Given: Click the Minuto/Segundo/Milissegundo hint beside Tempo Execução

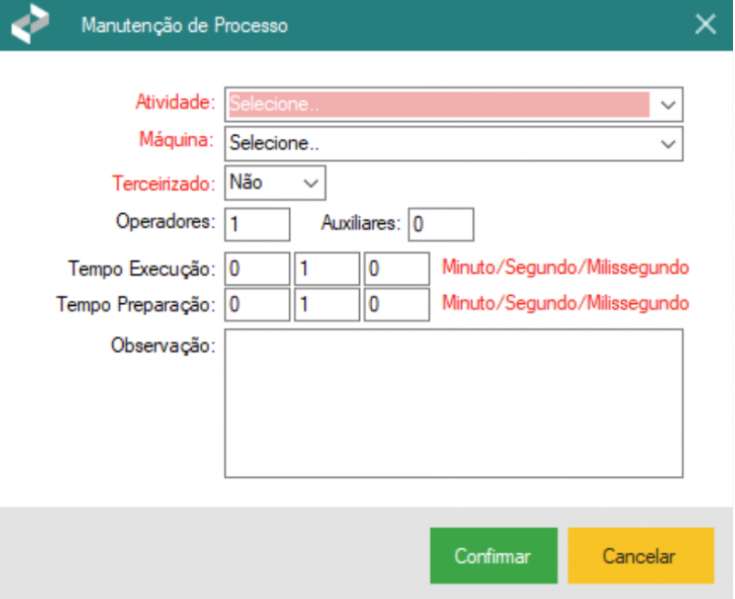Looking at the screenshot, I should pyautogui.click(x=566, y=268).
